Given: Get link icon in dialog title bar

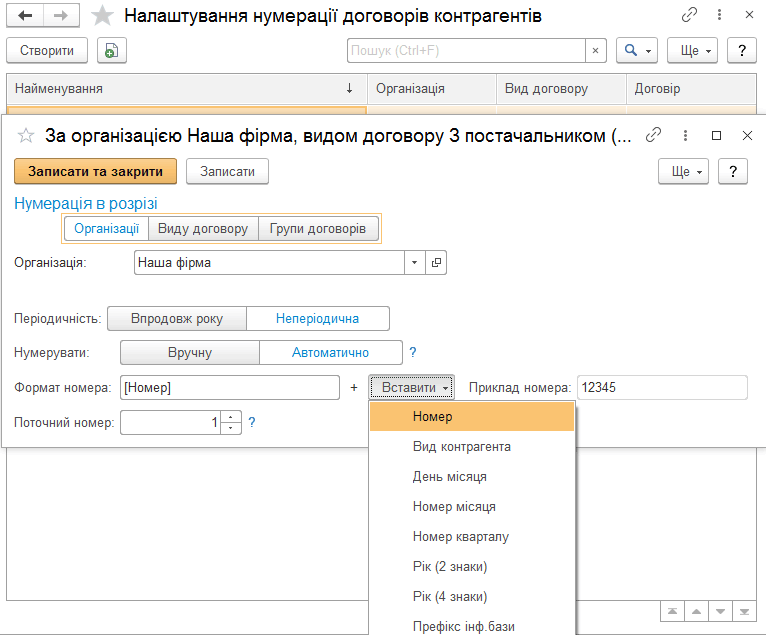Looking at the screenshot, I should pyautogui.click(x=653, y=135).
